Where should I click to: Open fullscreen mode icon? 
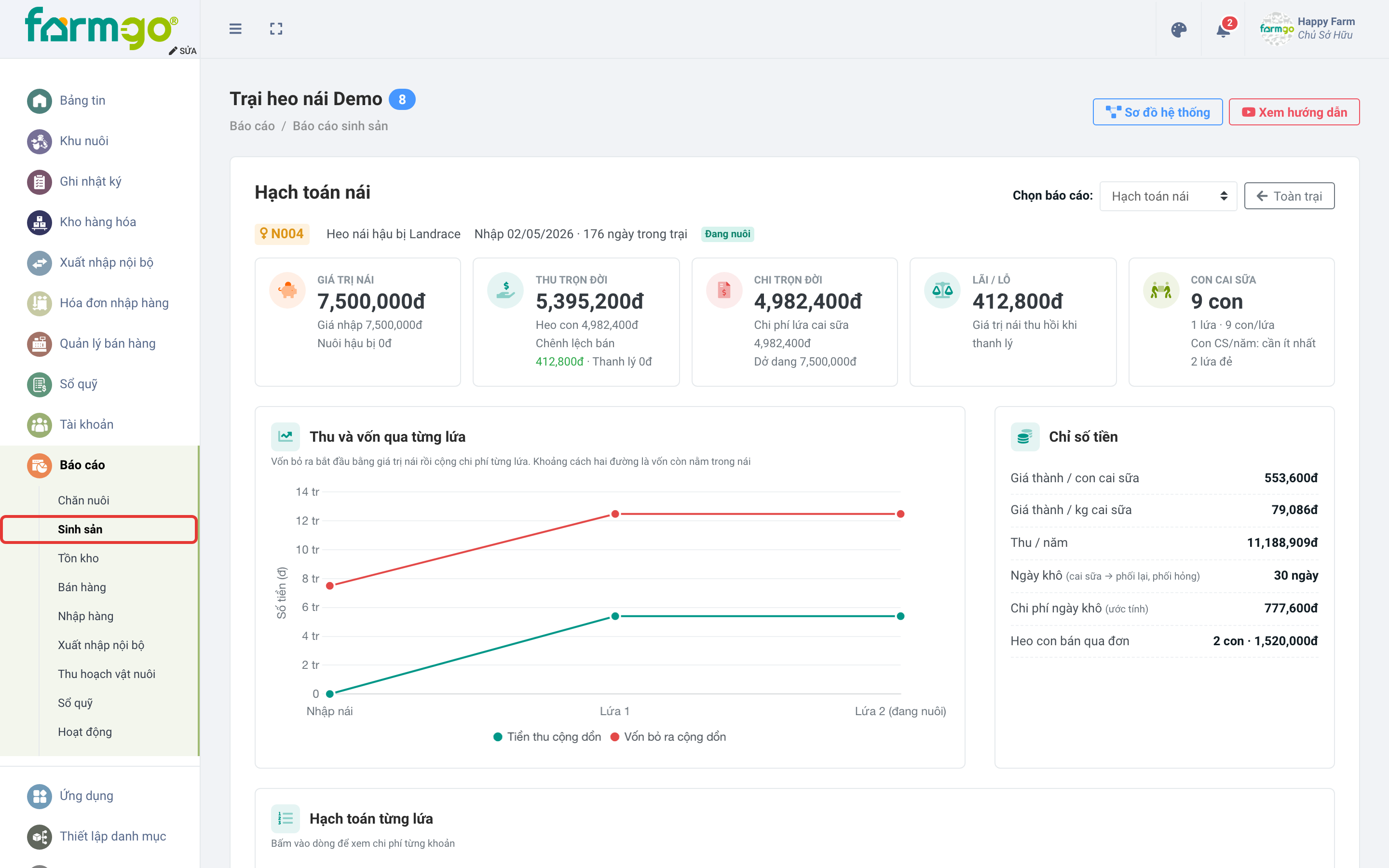coord(276,29)
